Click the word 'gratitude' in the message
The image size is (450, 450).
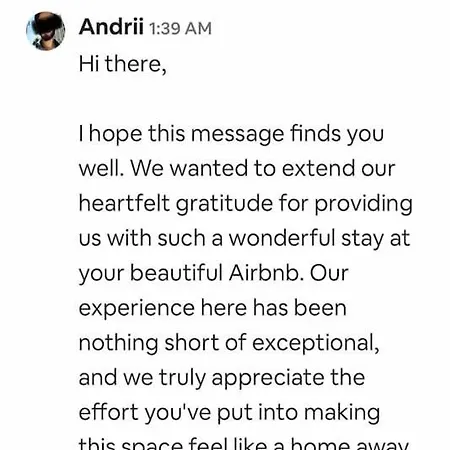coord(224,204)
